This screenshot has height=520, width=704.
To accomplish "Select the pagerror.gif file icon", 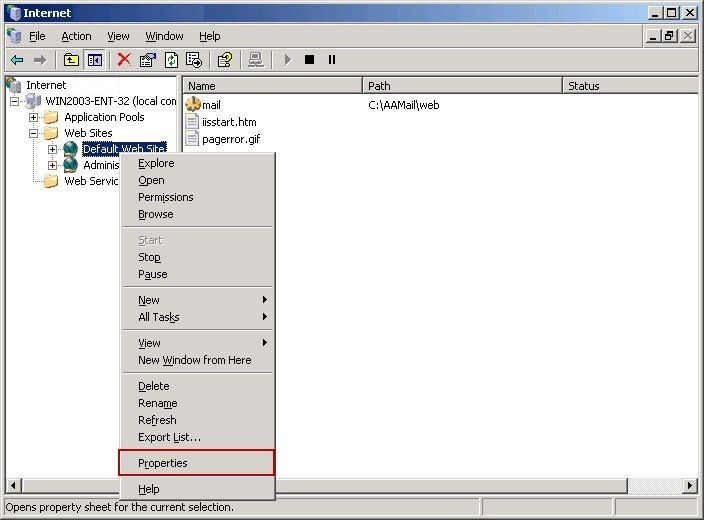I will [192, 139].
